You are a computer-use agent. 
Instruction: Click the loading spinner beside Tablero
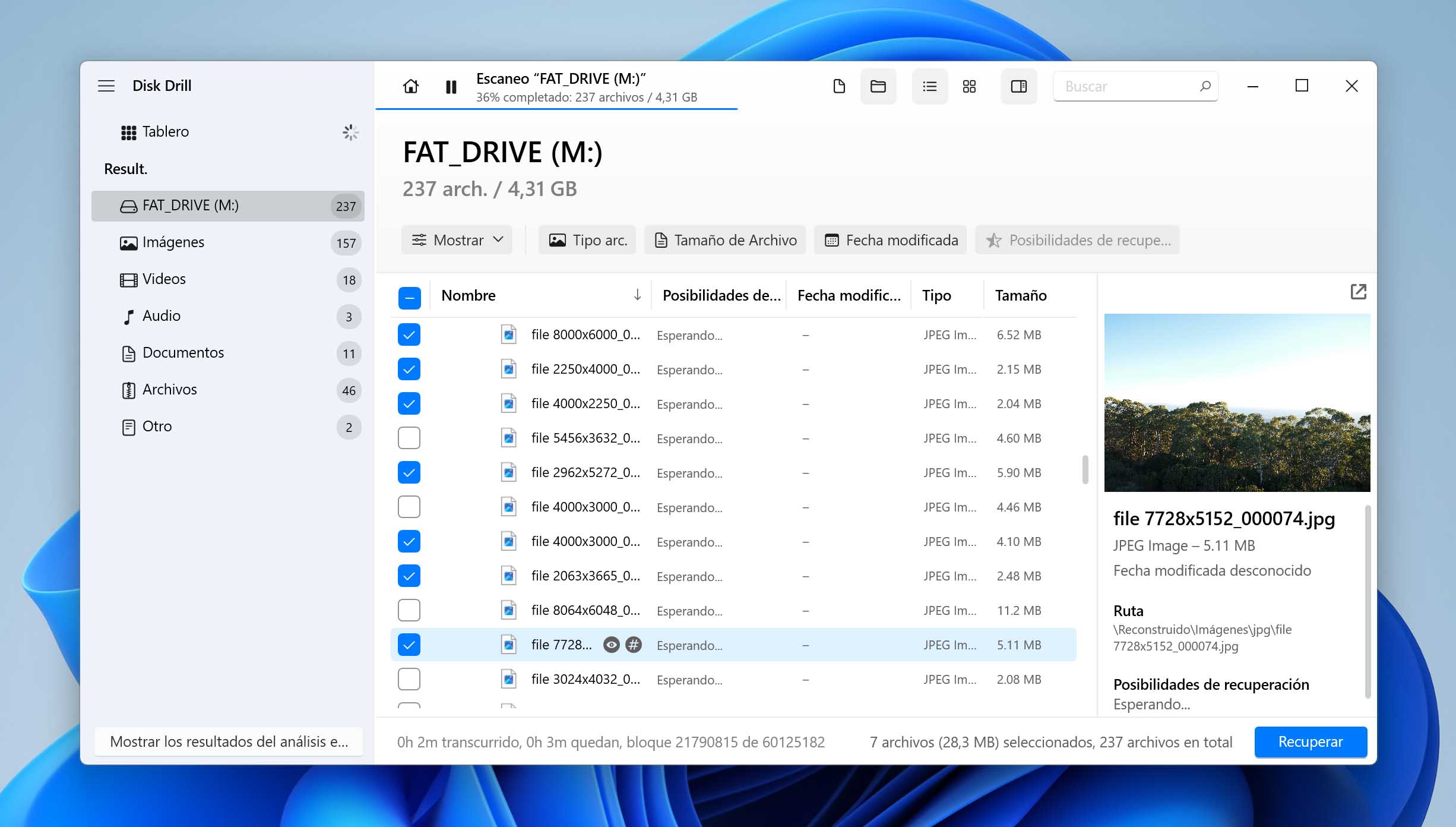point(350,132)
